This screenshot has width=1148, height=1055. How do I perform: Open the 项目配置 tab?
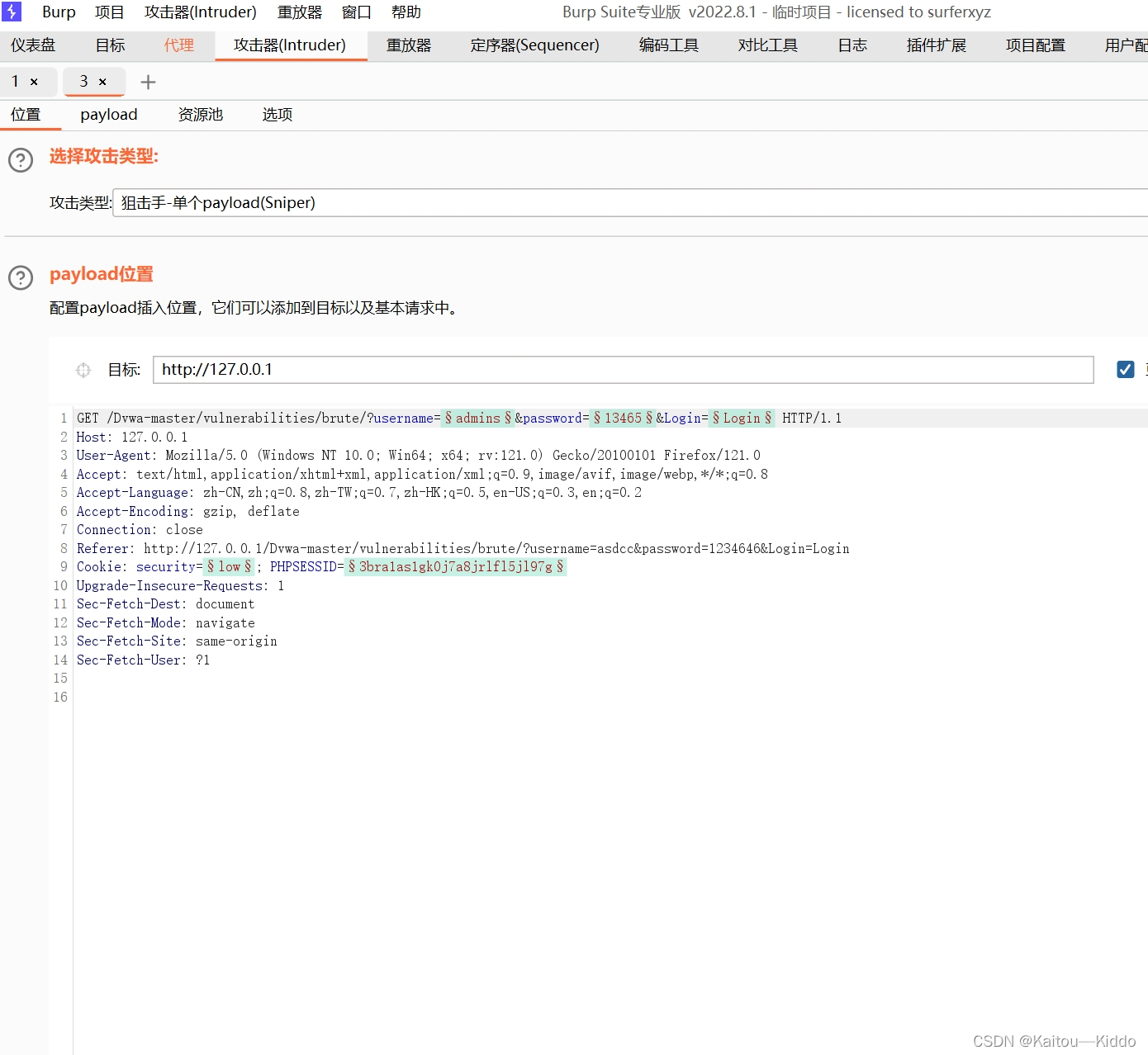1035,45
